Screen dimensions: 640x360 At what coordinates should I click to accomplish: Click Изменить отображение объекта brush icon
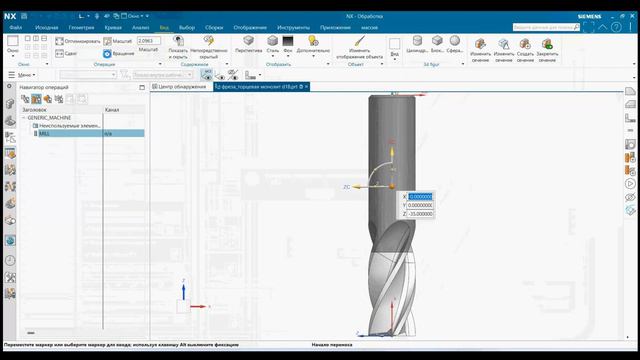[360, 41]
